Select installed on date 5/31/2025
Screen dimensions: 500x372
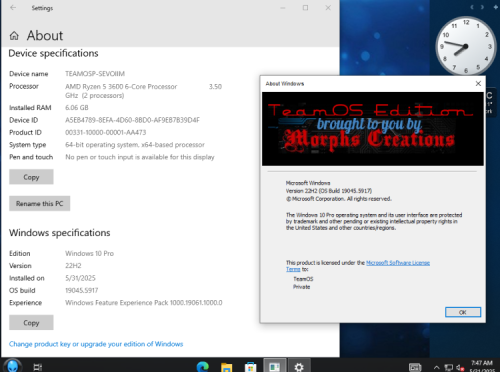pos(80,278)
